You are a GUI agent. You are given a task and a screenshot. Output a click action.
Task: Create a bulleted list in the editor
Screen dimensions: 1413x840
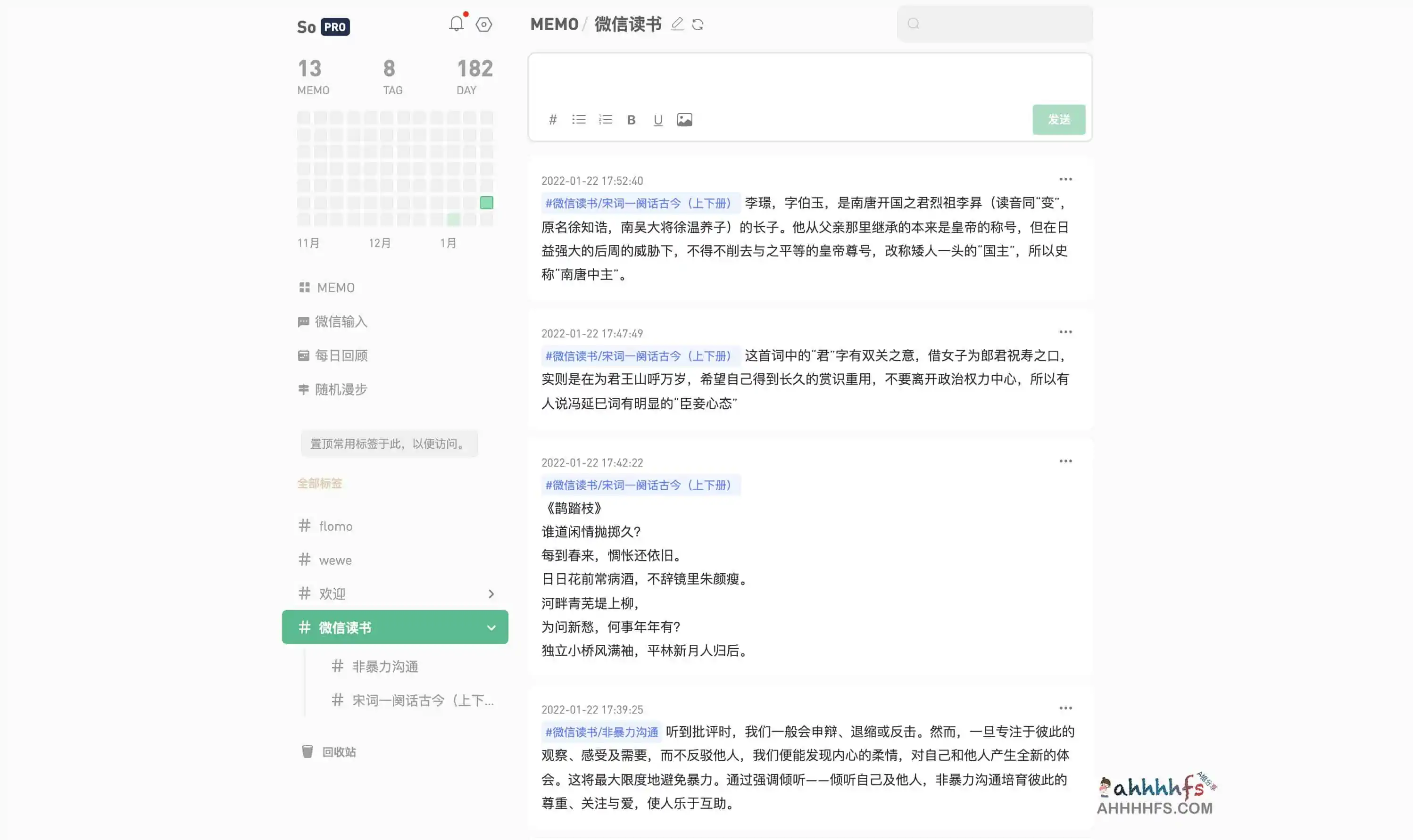coord(578,119)
